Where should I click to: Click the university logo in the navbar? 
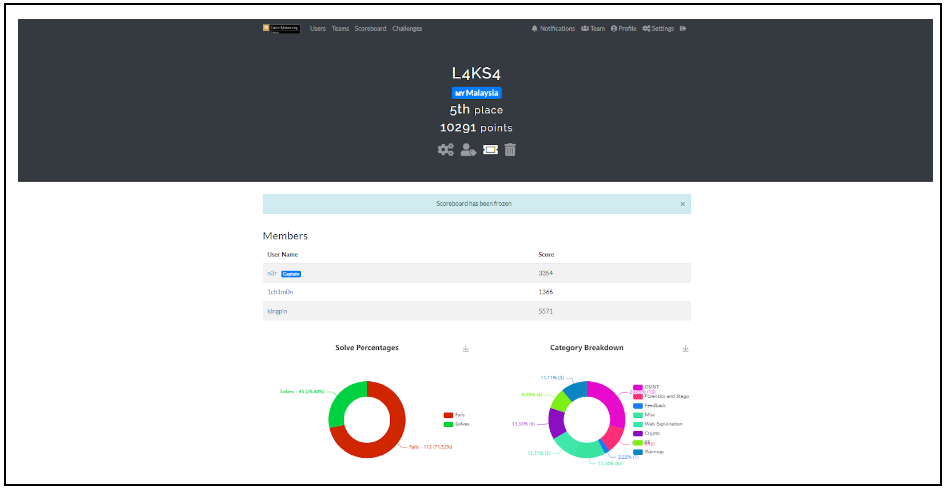pos(282,29)
